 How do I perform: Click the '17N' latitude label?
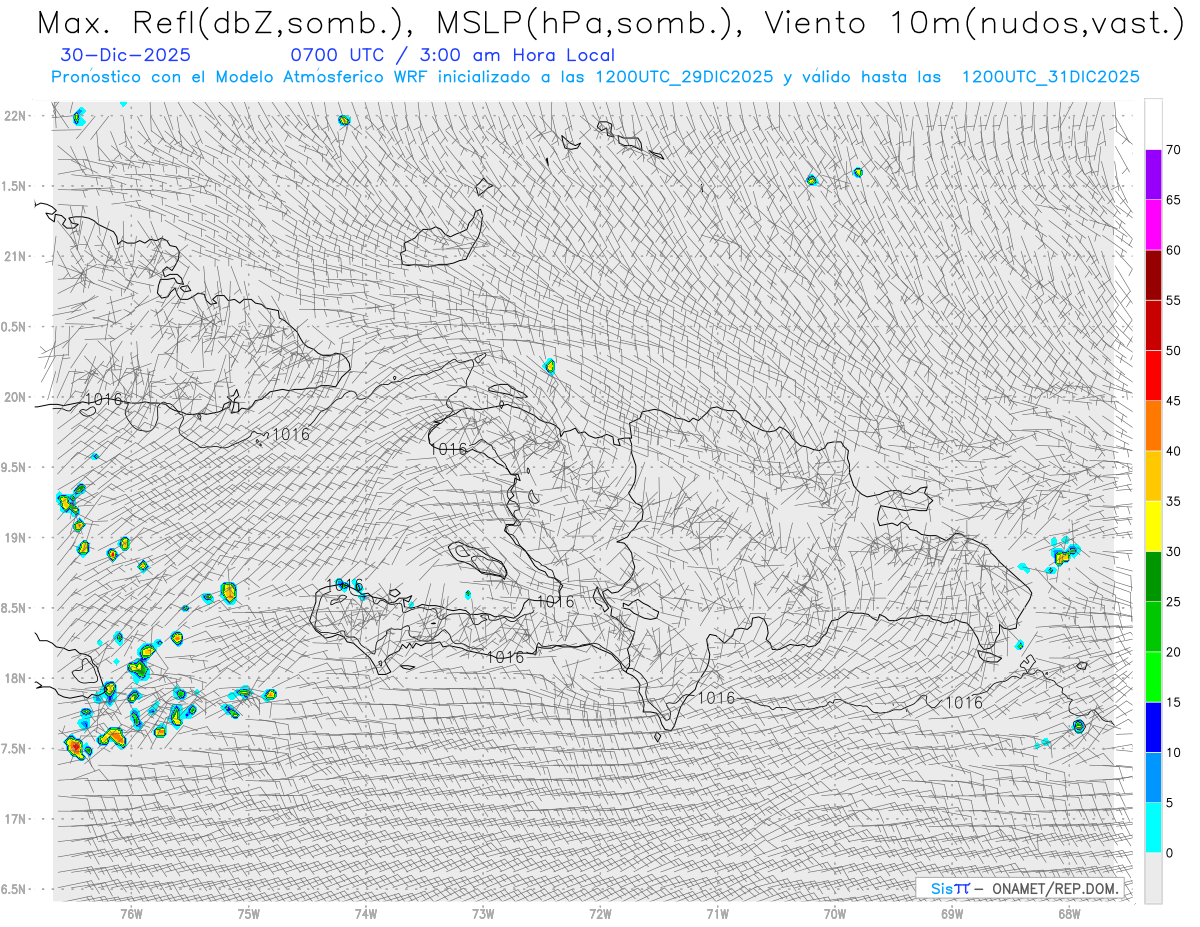[x=16, y=819]
